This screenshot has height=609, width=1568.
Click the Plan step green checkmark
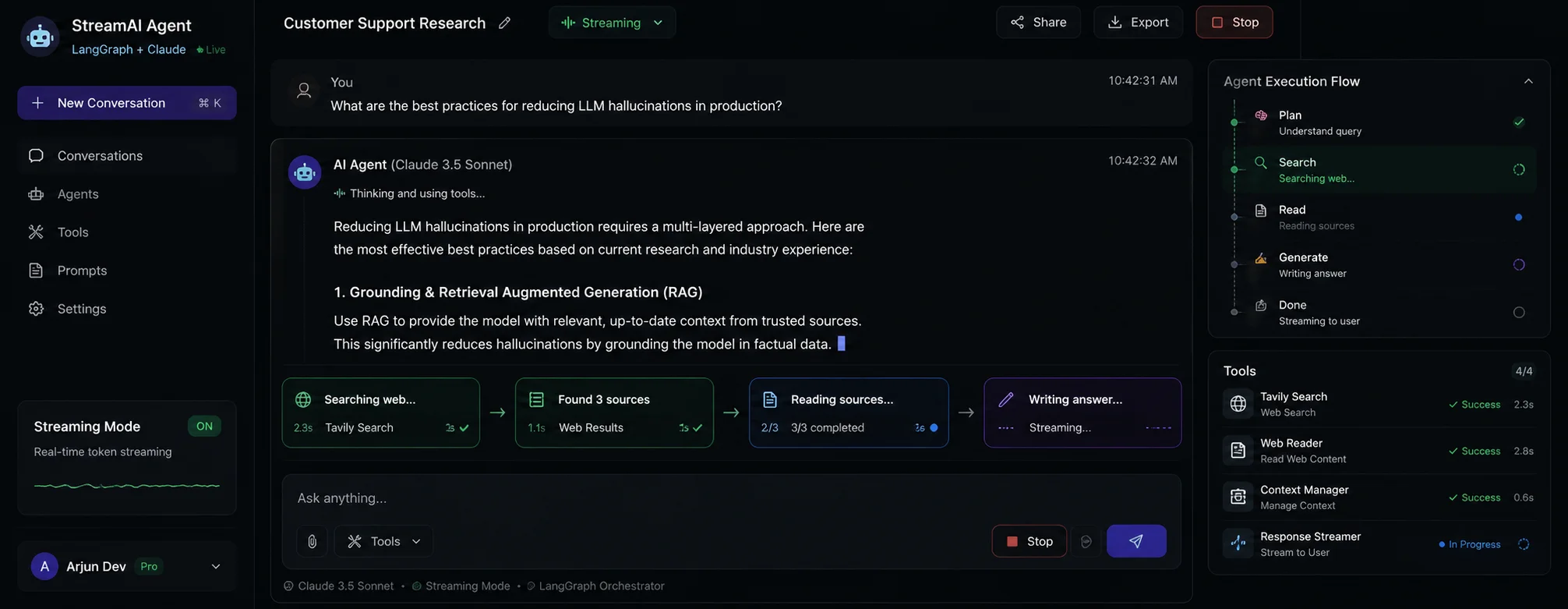point(1519,122)
